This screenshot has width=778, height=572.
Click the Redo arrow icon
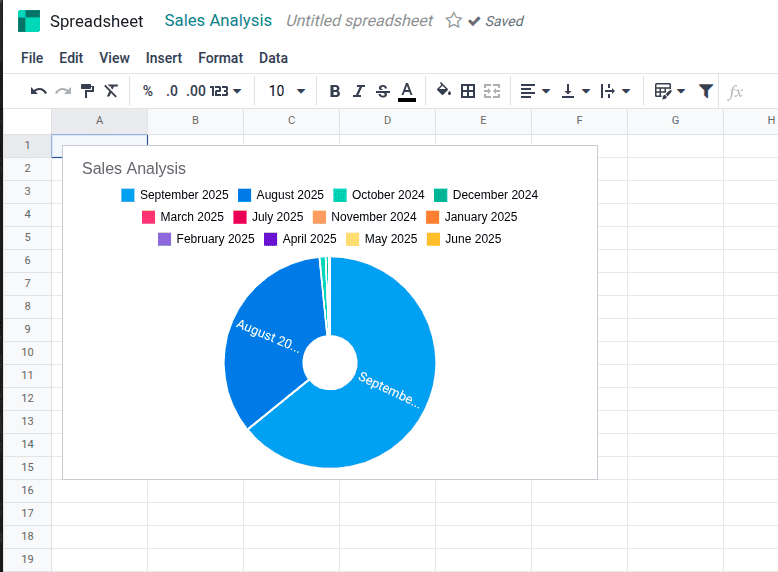point(63,91)
